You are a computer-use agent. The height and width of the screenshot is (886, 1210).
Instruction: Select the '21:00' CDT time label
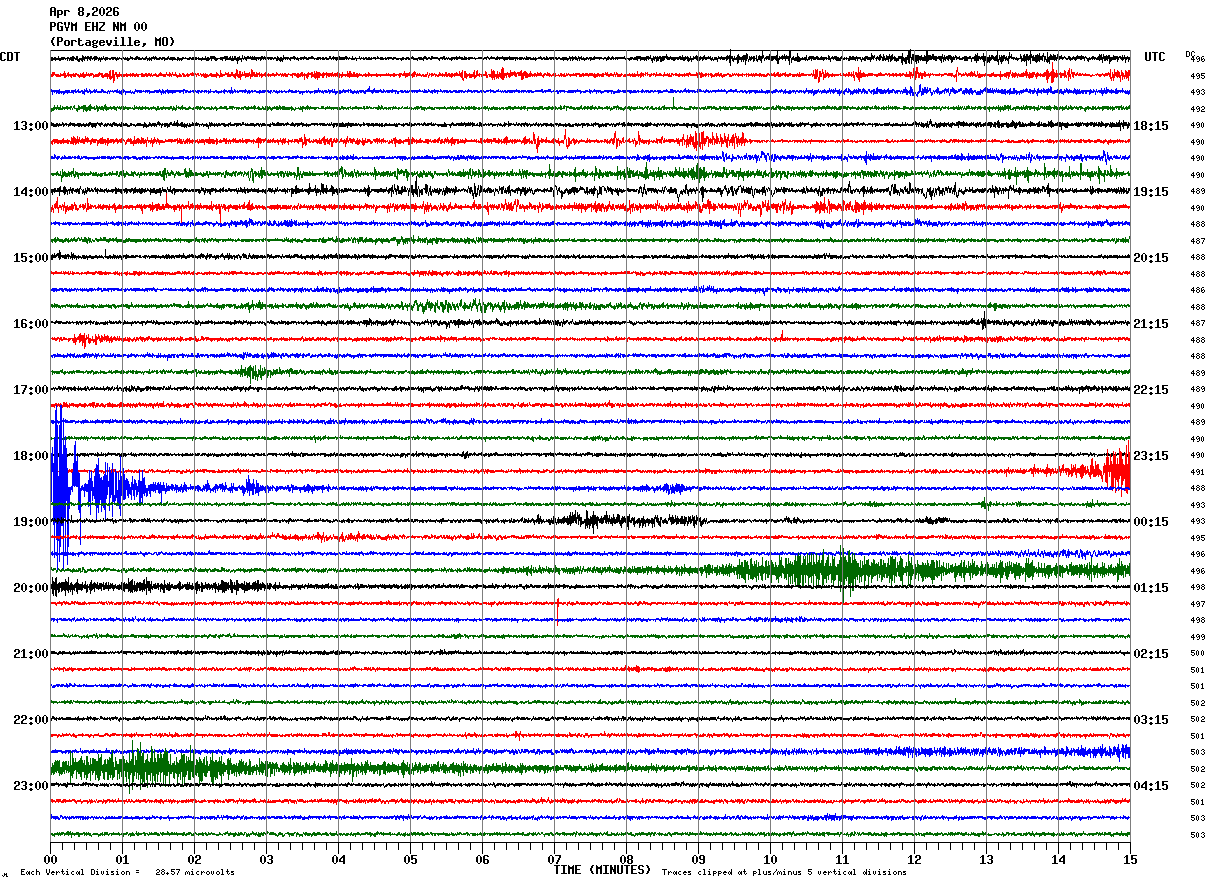coord(31,654)
